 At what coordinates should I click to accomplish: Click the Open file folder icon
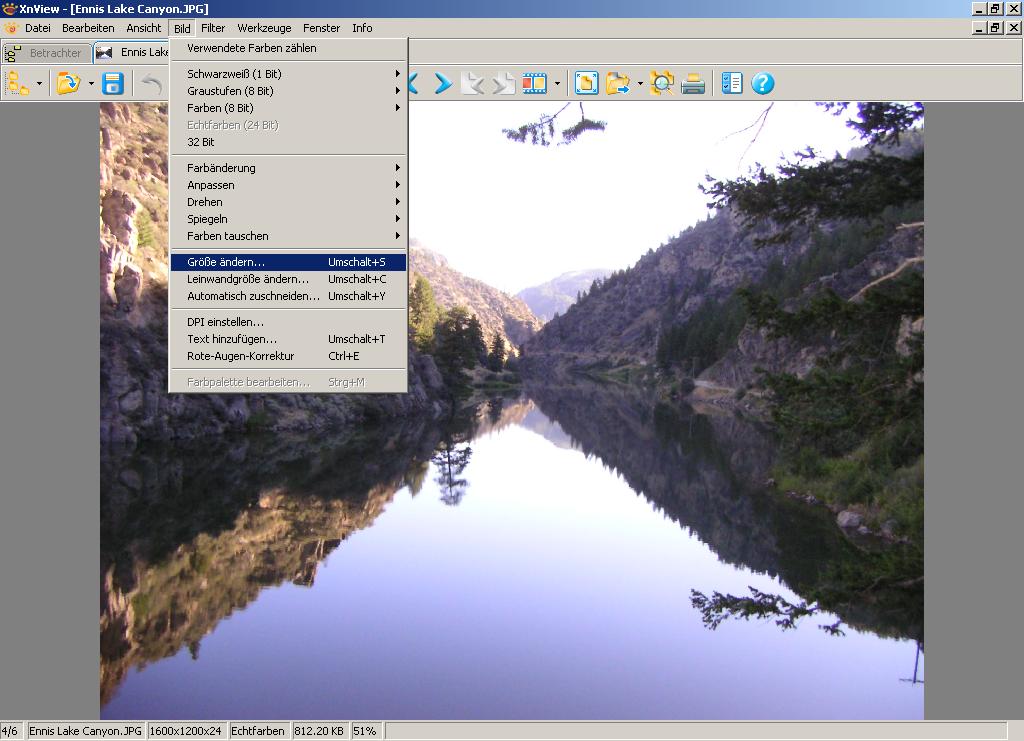click(x=68, y=84)
